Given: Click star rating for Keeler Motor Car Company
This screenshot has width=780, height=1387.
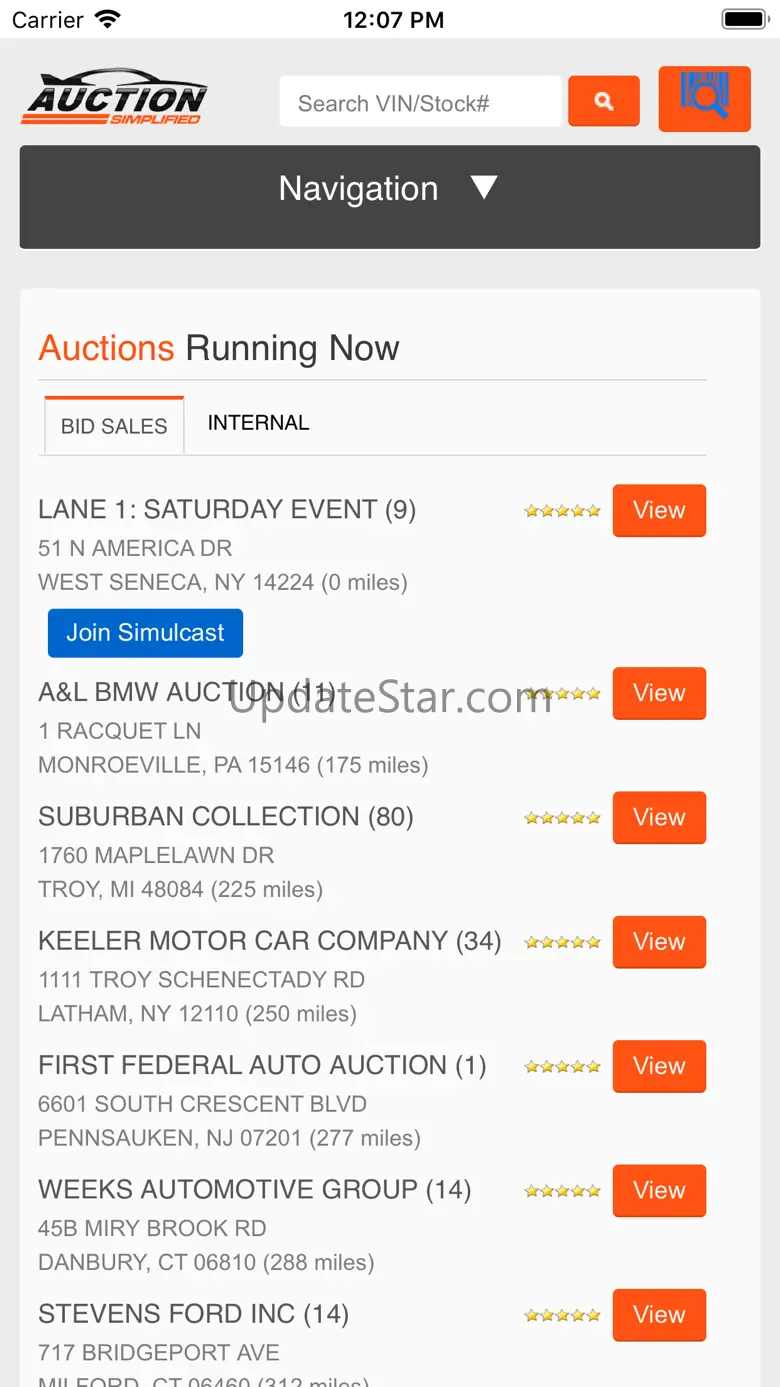Looking at the screenshot, I should tap(562, 942).
